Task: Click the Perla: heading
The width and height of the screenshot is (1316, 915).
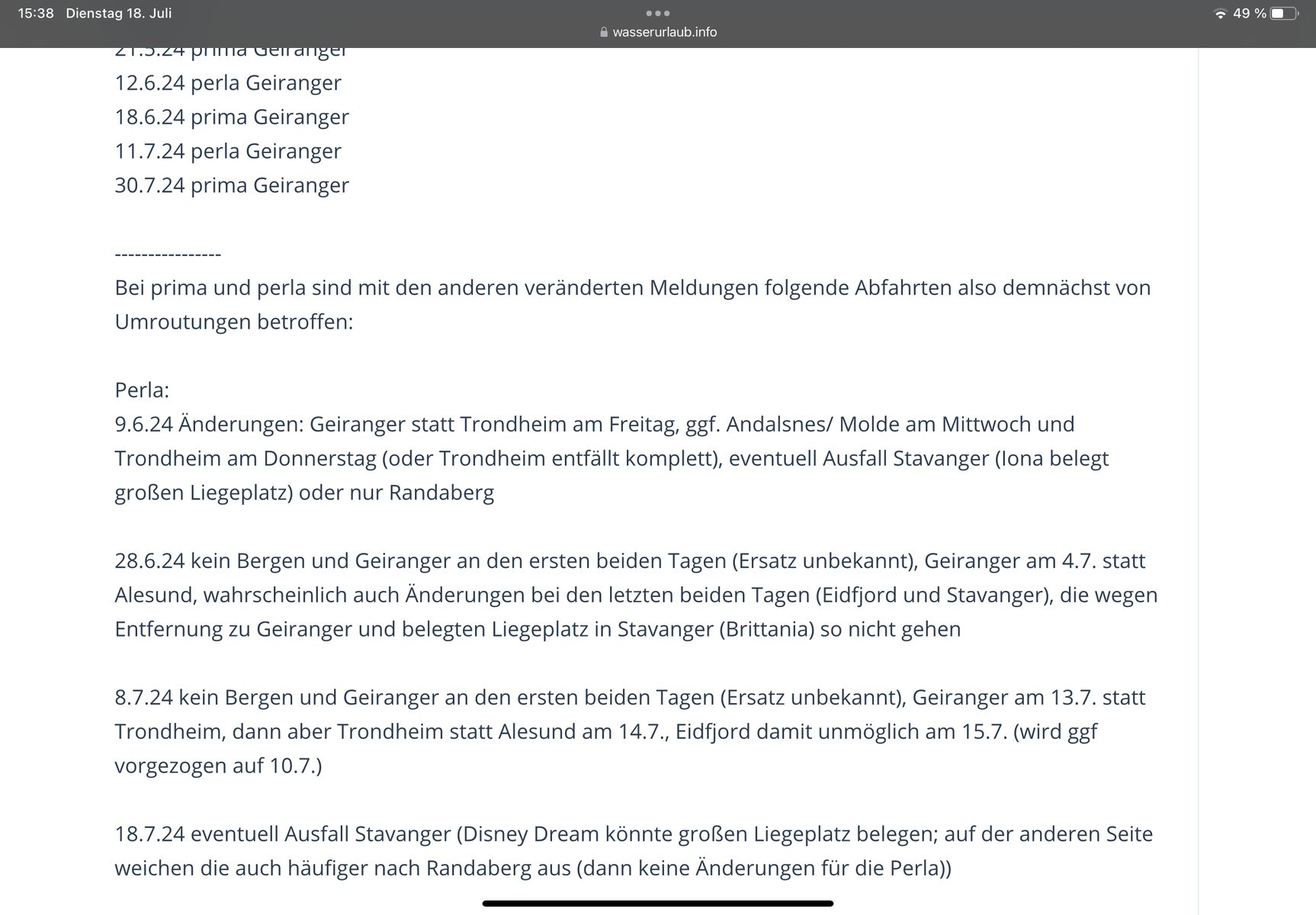Action: pyautogui.click(x=142, y=390)
